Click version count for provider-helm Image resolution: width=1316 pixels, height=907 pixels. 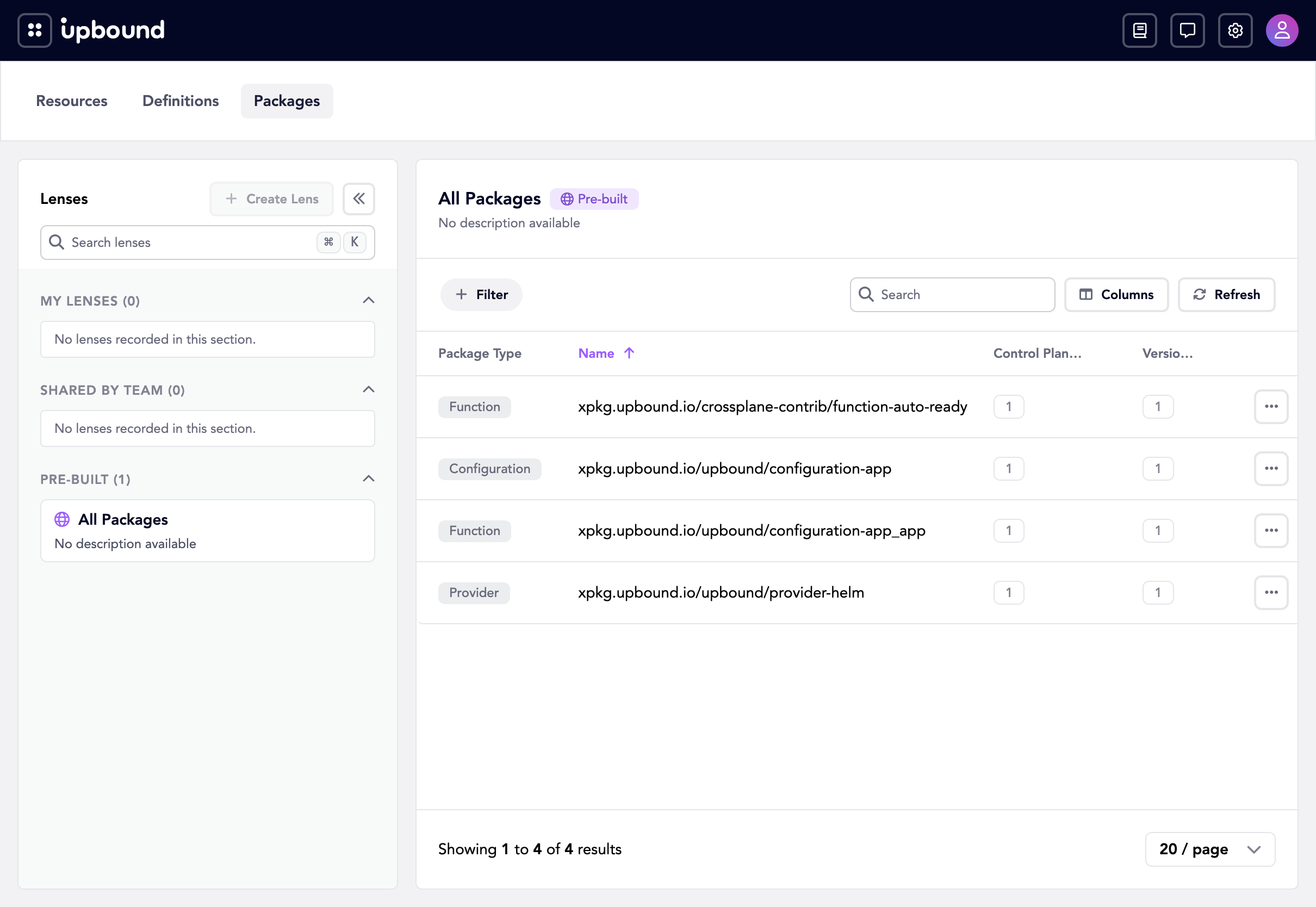pyautogui.click(x=1157, y=592)
